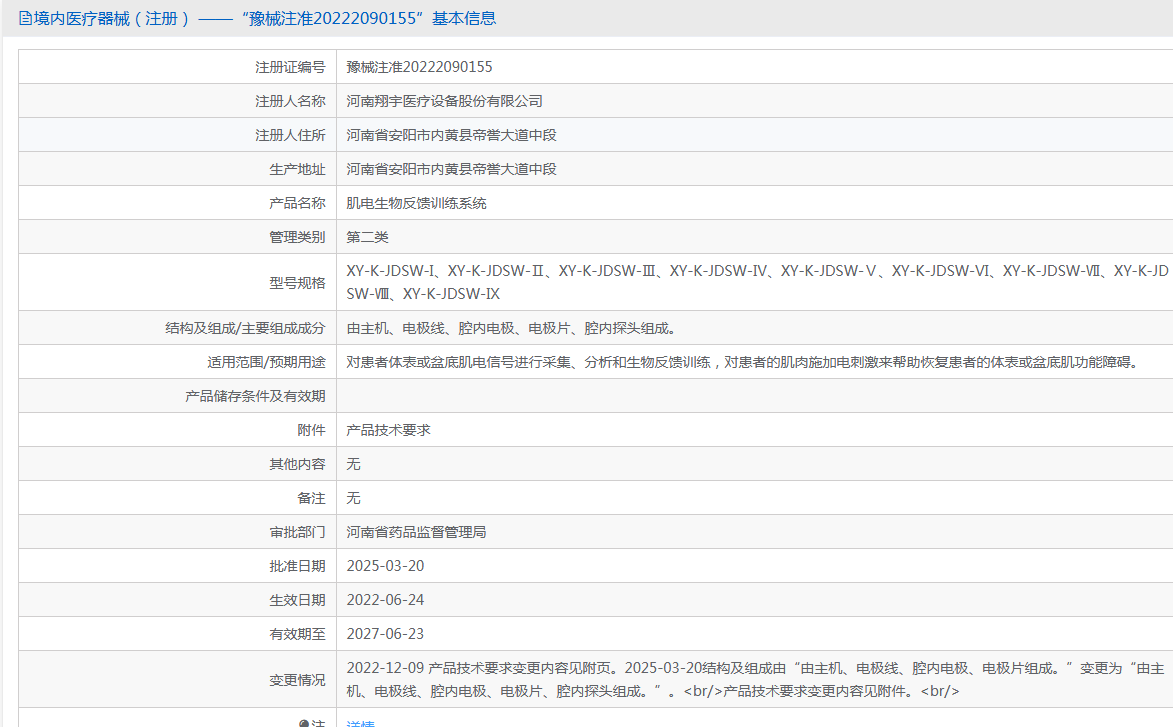The width and height of the screenshot is (1173, 727).
Task: Select effective date 2022-06-24
Action: pyautogui.click(x=385, y=601)
